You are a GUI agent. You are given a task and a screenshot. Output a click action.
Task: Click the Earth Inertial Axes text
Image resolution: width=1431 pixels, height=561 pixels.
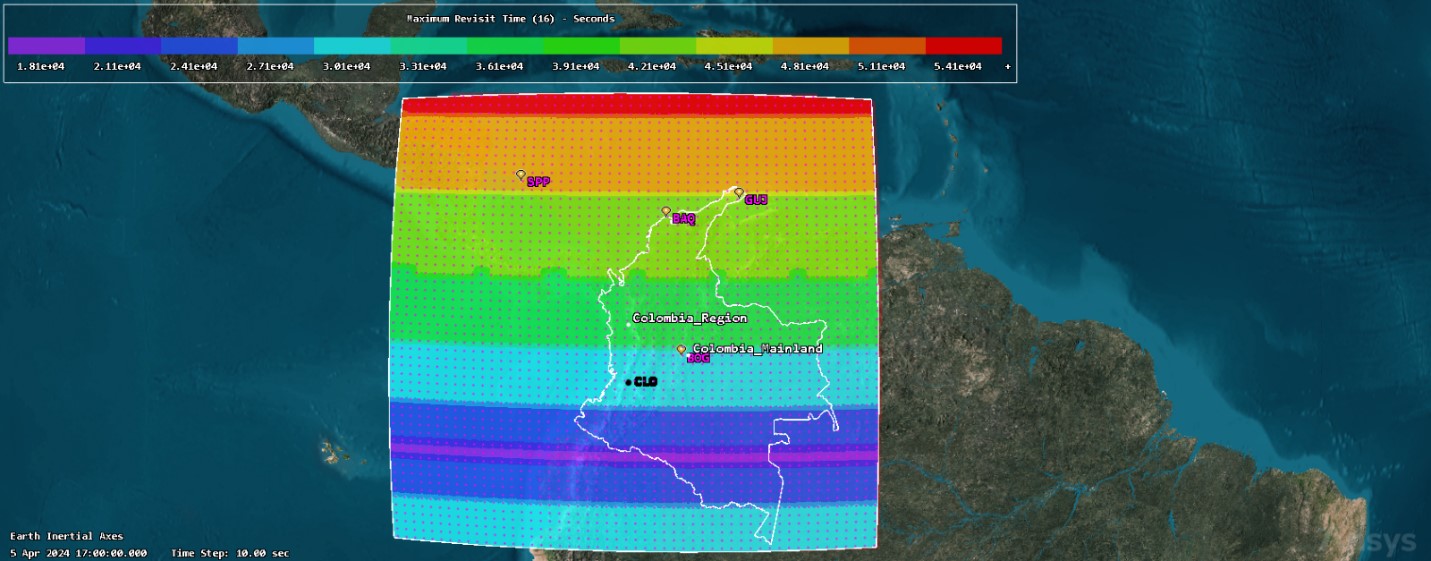(67, 536)
